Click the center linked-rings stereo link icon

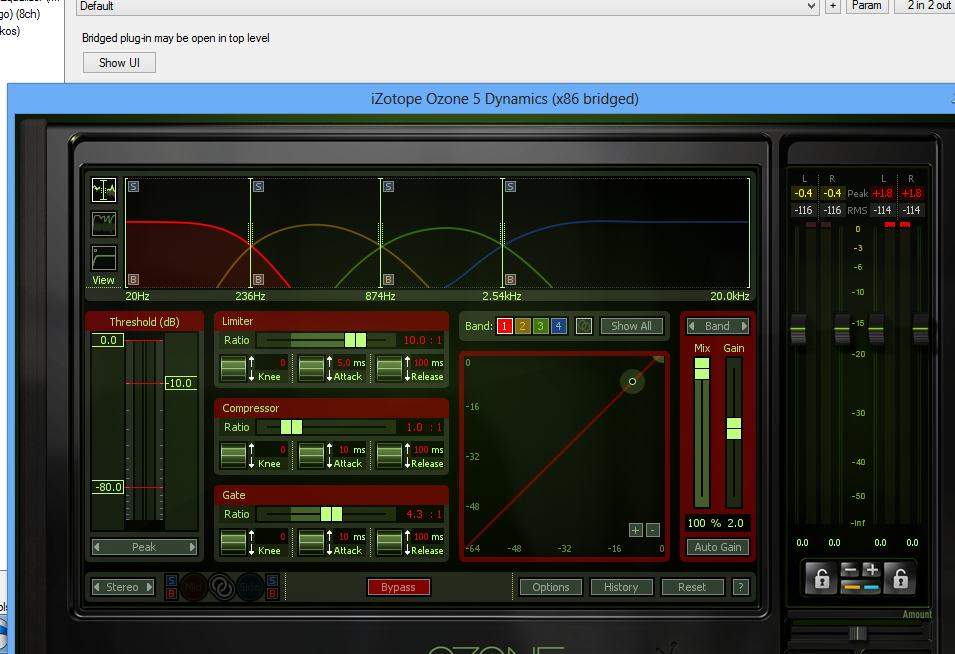coord(220,587)
